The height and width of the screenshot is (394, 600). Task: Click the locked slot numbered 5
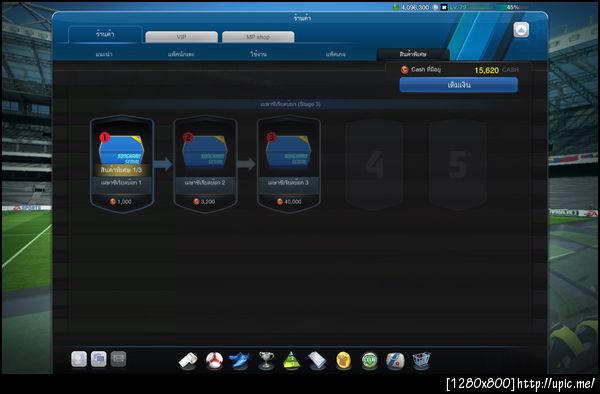click(x=458, y=164)
